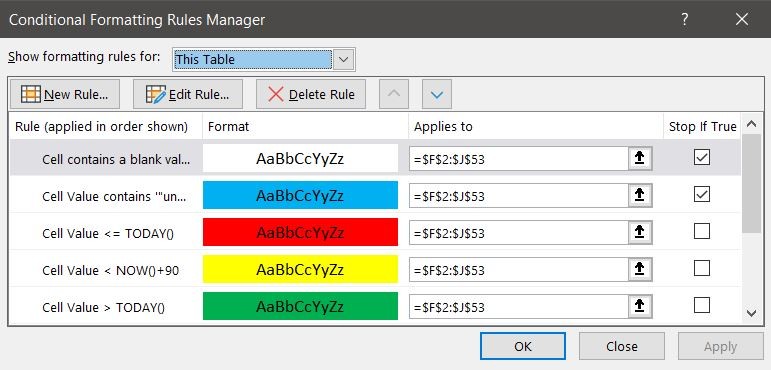The height and width of the screenshot is (370, 771).
Task: Click range selector icon for > TODAY() rule
Action: pos(640,306)
